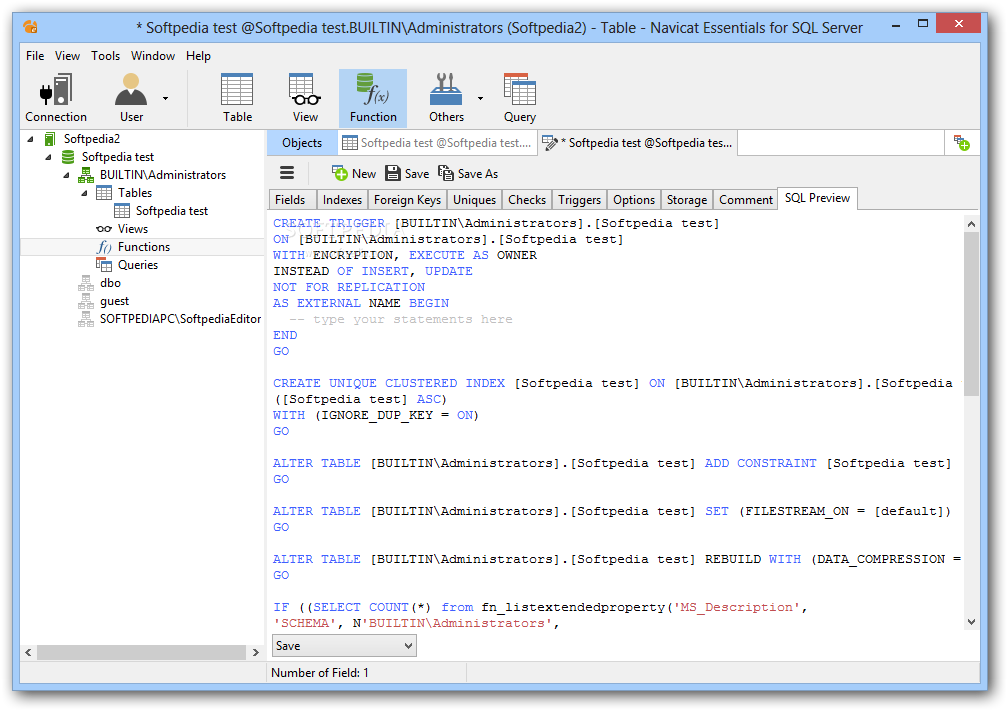1008x711 pixels.
Task: Click the tree panel horizontal scrollbar thumb
Action: (141, 652)
